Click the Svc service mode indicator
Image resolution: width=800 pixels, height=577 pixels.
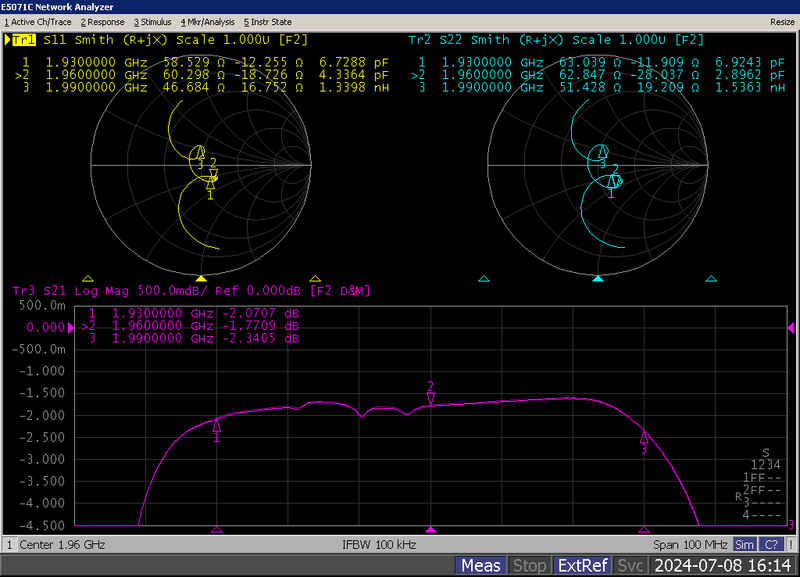coord(631,565)
